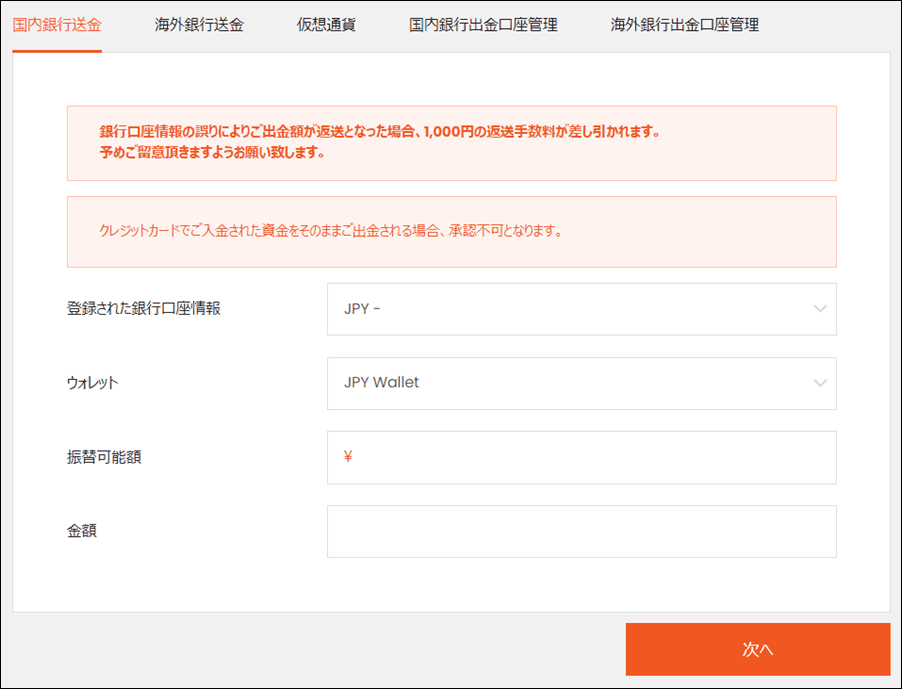Go to 国内銀行出金口座管理 tab

click(483, 25)
